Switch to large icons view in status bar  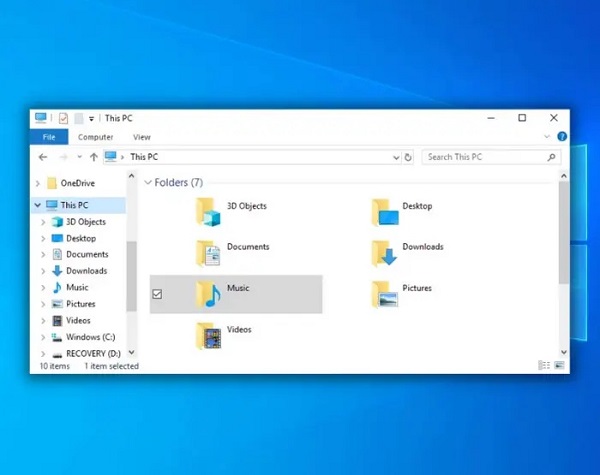coord(559,366)
